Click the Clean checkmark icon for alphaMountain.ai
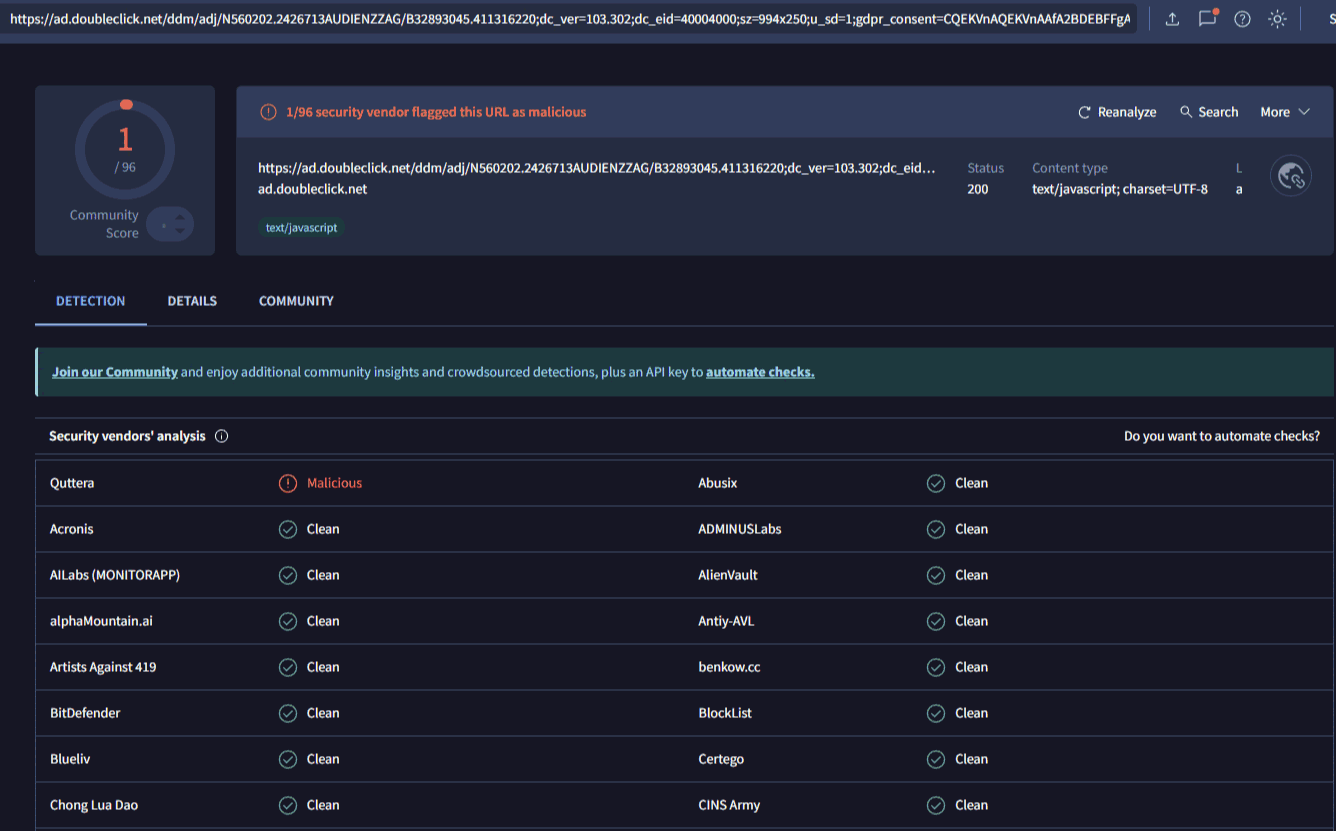The height and width of the screenshot is (831, 1336). 288,621
